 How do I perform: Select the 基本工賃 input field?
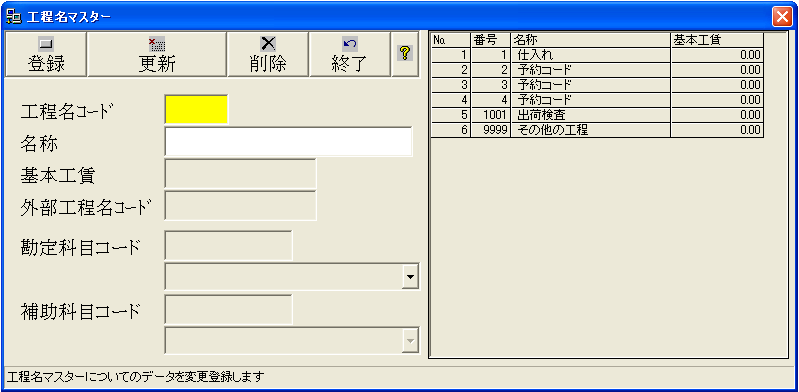[241, 174]
